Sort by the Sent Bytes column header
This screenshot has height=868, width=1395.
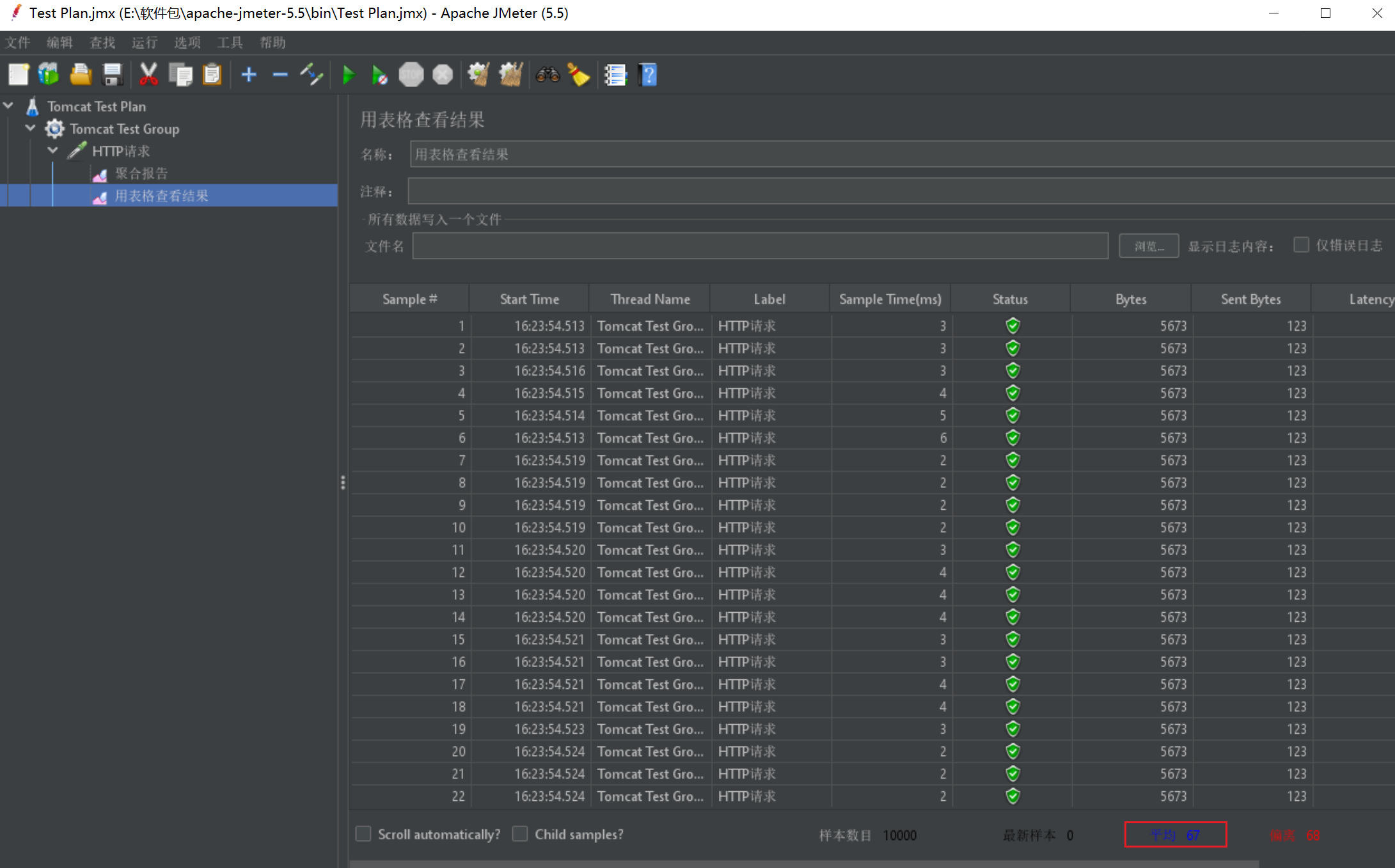[1251, 299]
